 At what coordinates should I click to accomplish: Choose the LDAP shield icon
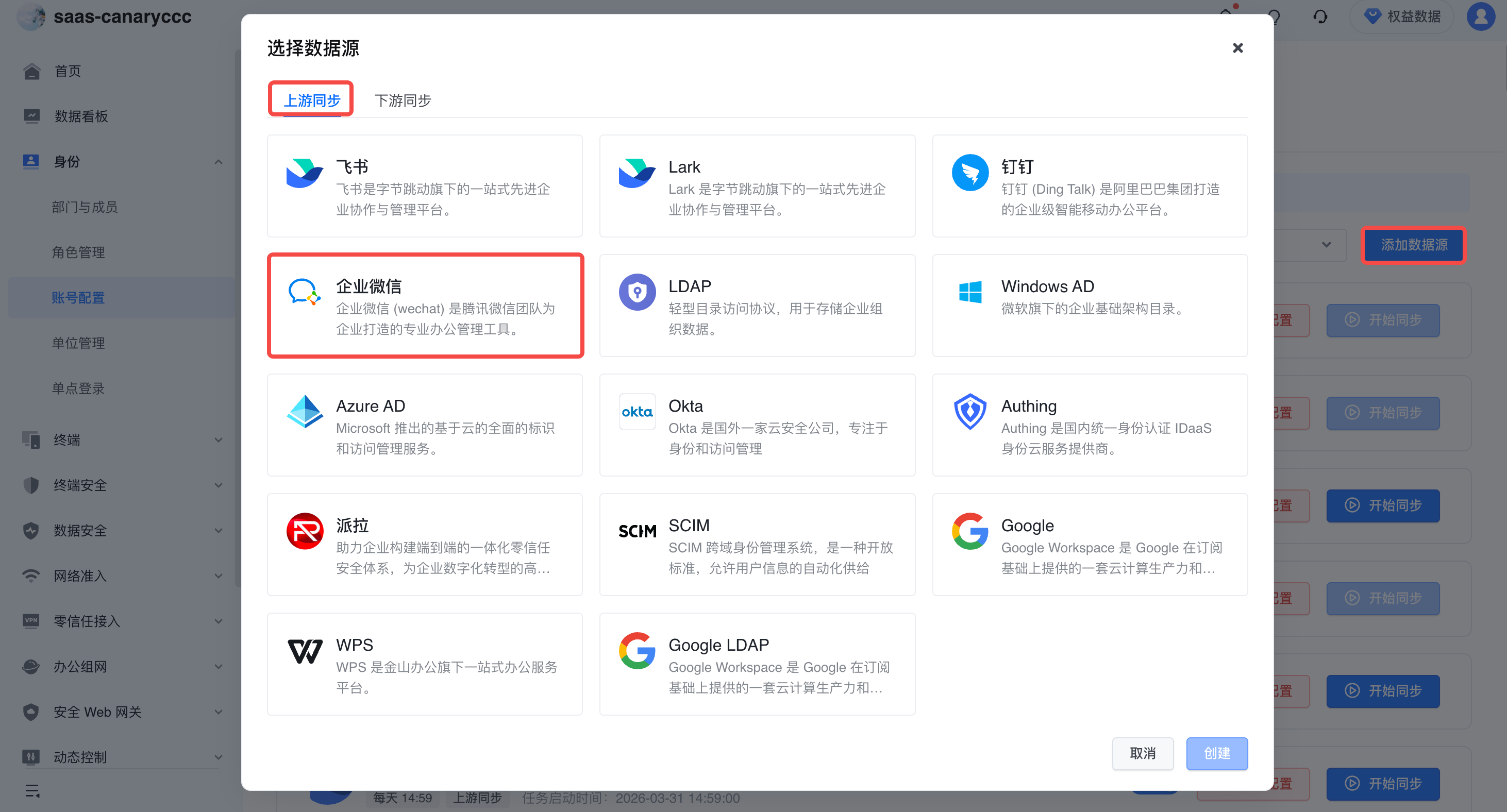637,293
